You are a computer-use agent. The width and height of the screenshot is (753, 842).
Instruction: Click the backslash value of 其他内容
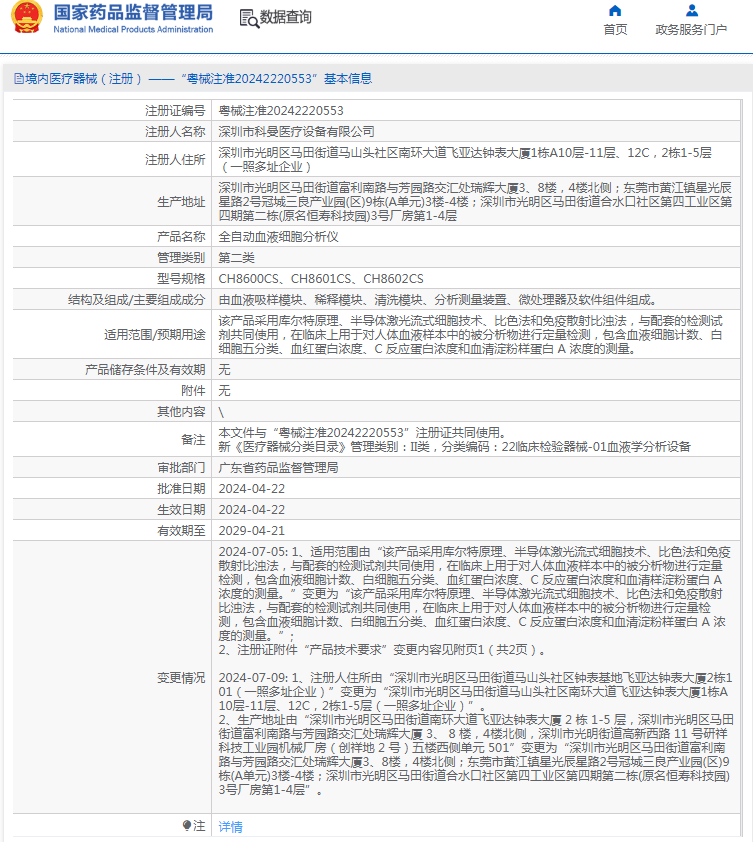(x=221, y=412)
